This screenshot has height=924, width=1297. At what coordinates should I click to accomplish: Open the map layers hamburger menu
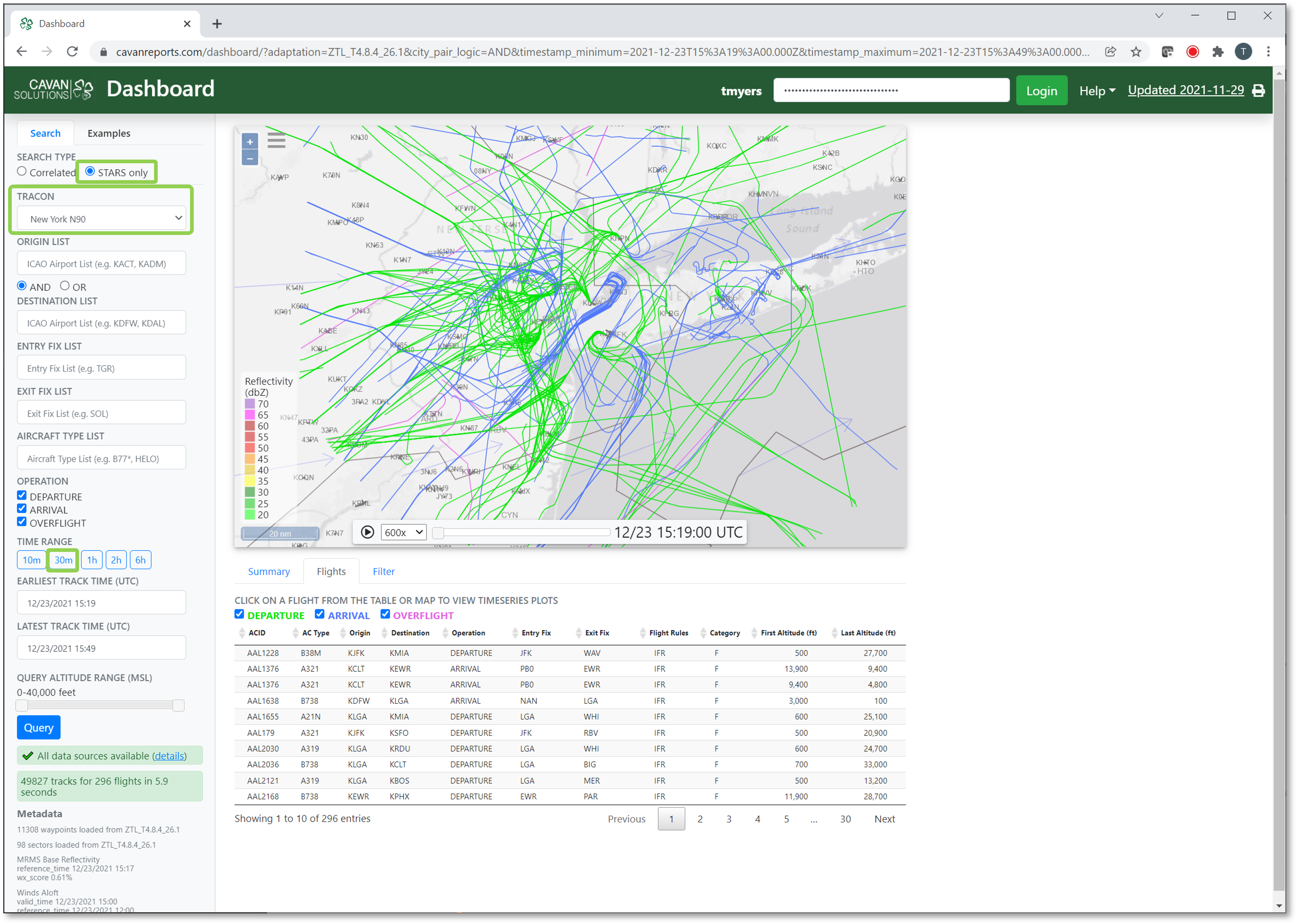[x=276, y=140]
